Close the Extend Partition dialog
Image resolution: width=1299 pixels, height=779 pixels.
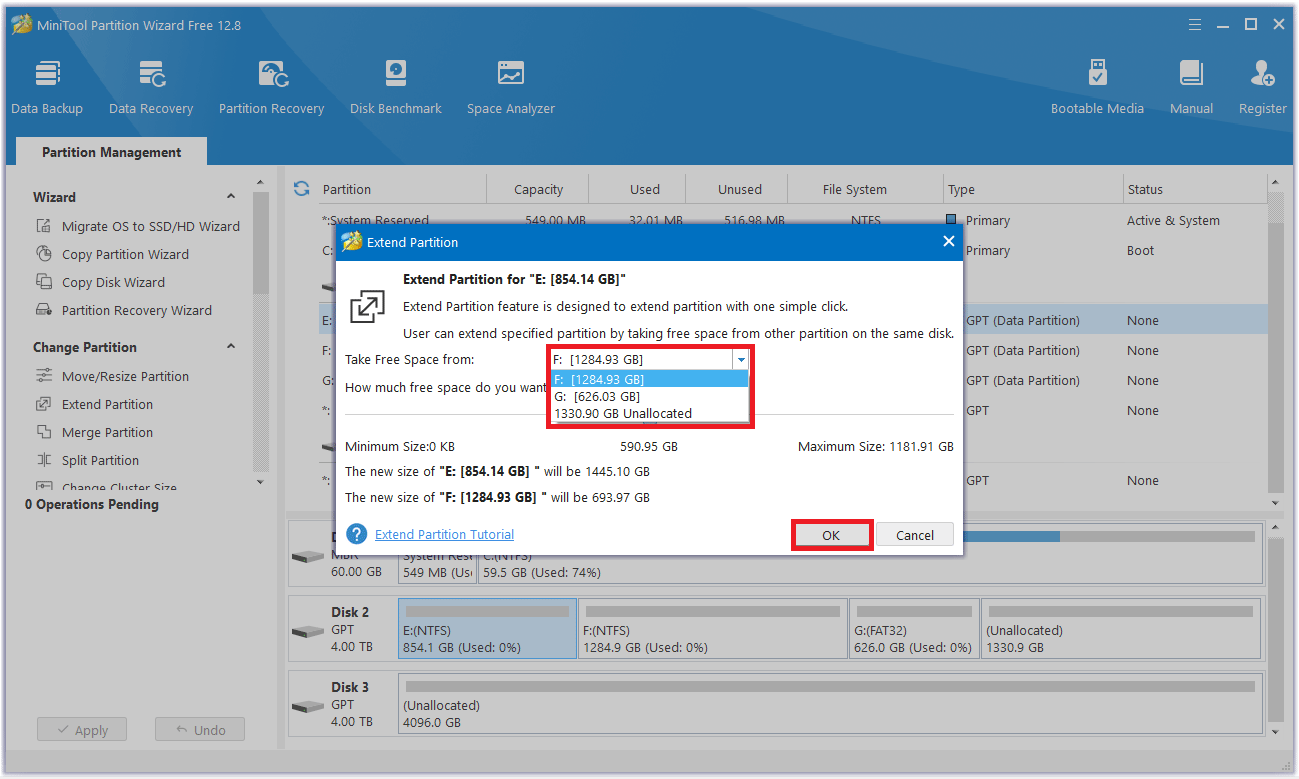click(948, 241)
